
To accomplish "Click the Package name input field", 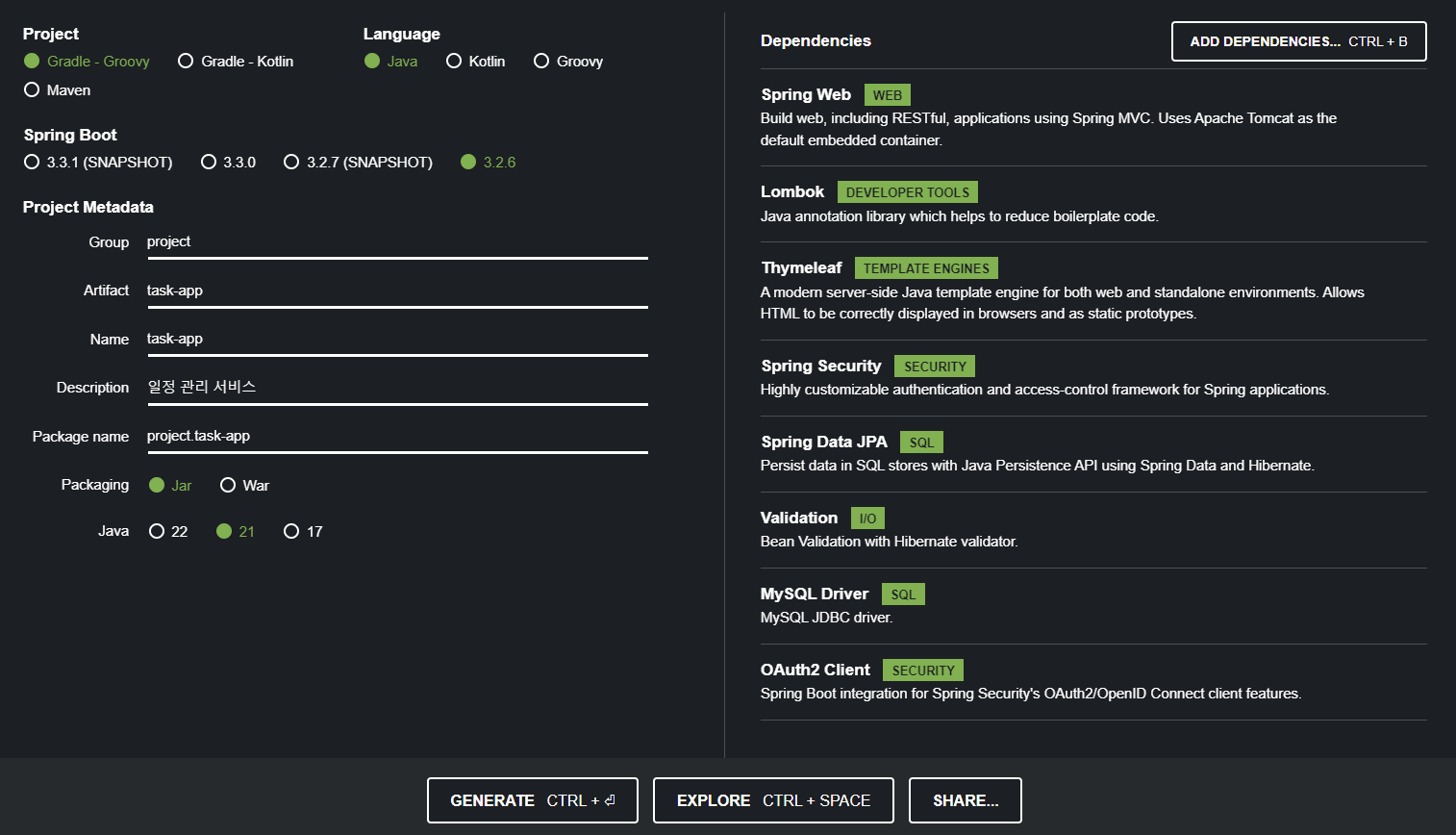I will click(x=397, y=436).
